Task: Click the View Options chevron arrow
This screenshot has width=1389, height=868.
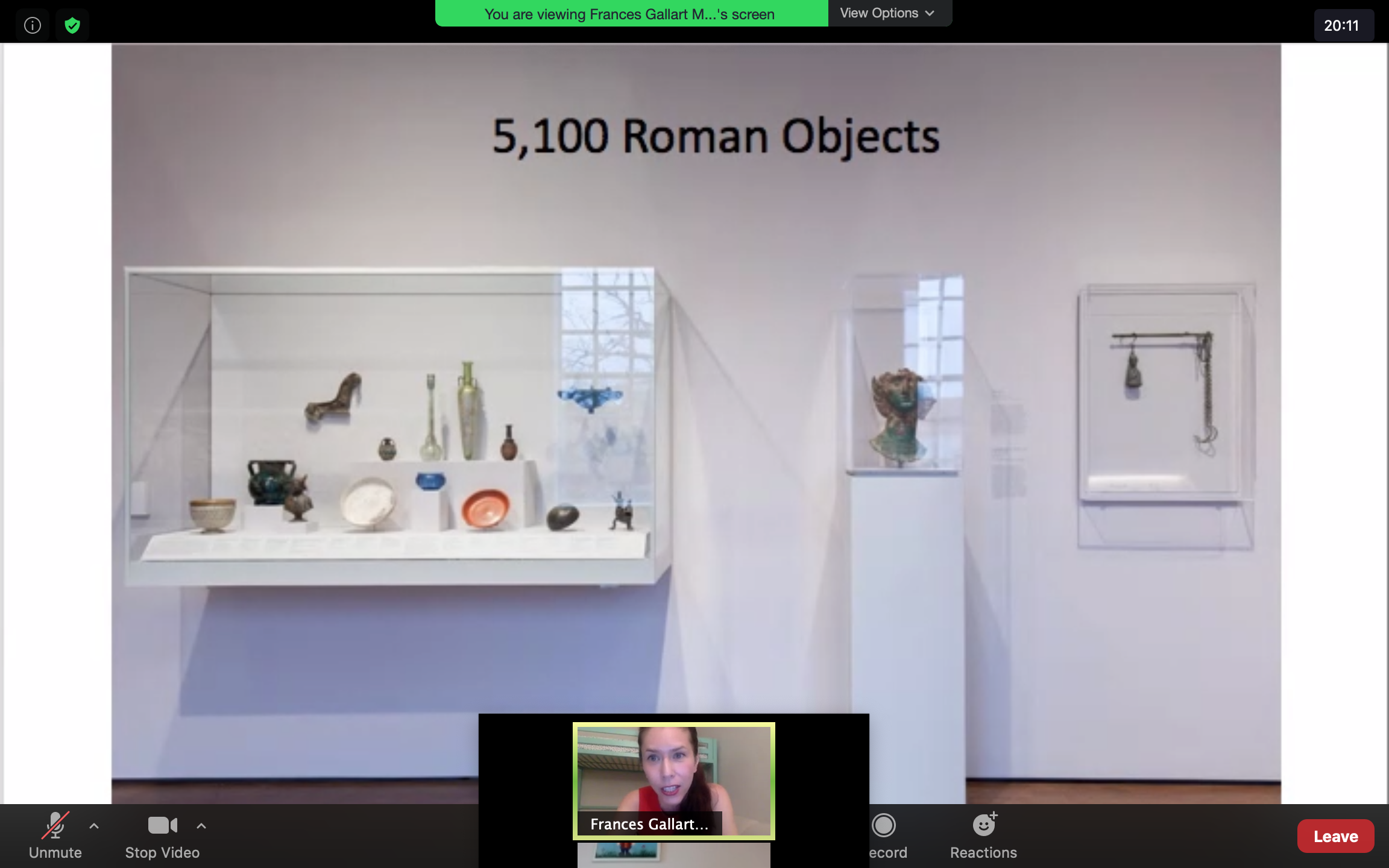Action: (930, 13)
